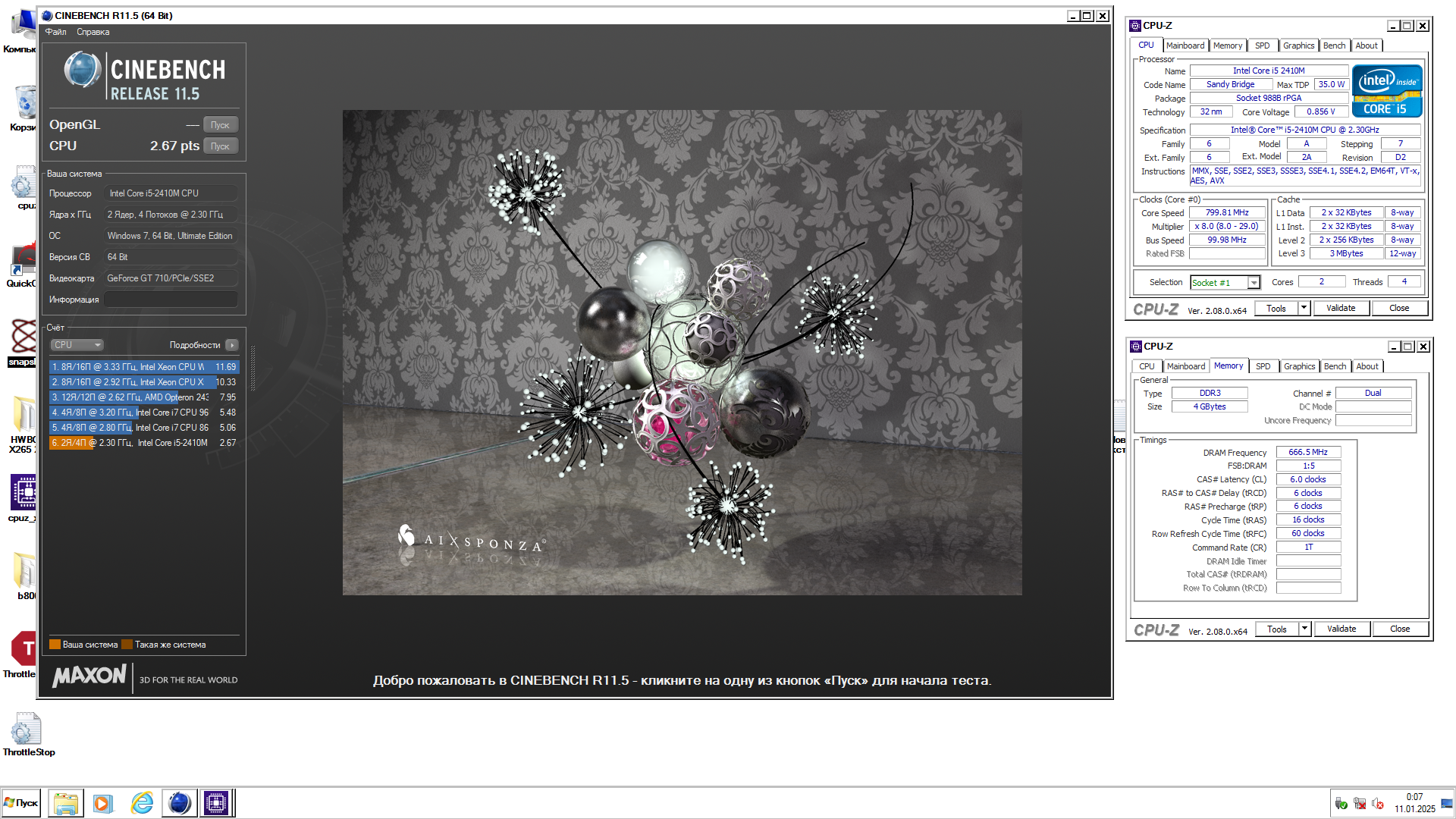Start the OpenGL test with its Пуск button

pos(221,125)
